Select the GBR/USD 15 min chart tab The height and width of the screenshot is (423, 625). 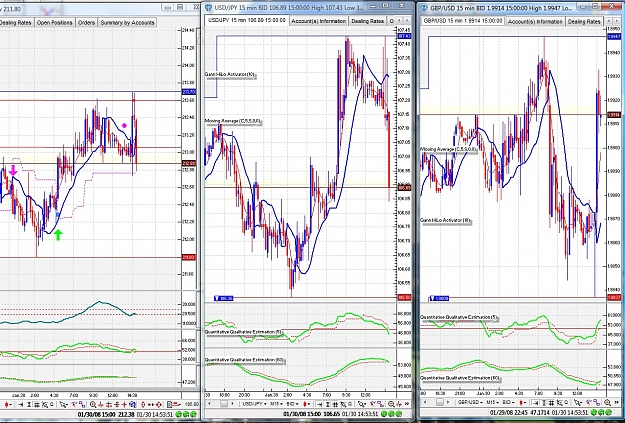coord(463,20)
